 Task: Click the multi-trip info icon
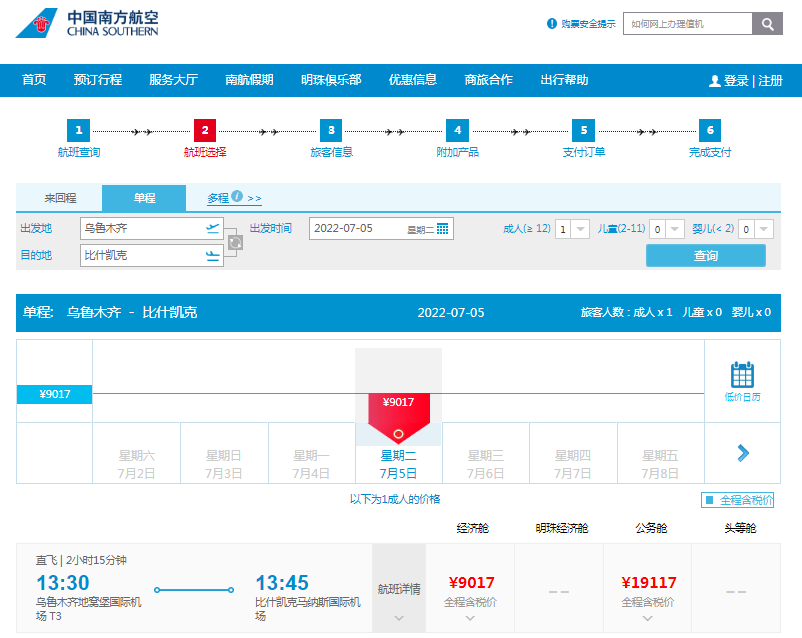[237, 197]
